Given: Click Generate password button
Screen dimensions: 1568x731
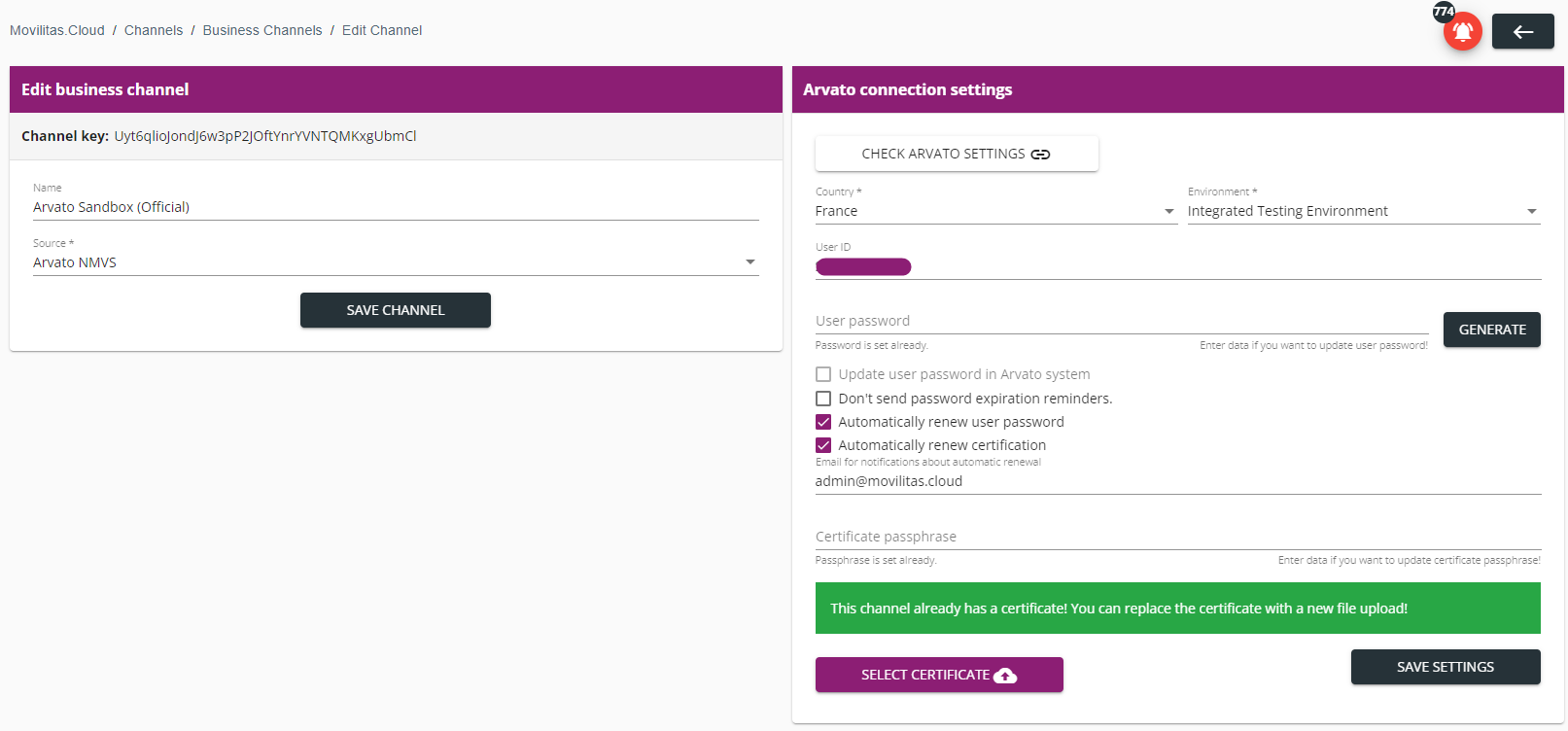Looking at the screenshot, I should pos(1491,330).
